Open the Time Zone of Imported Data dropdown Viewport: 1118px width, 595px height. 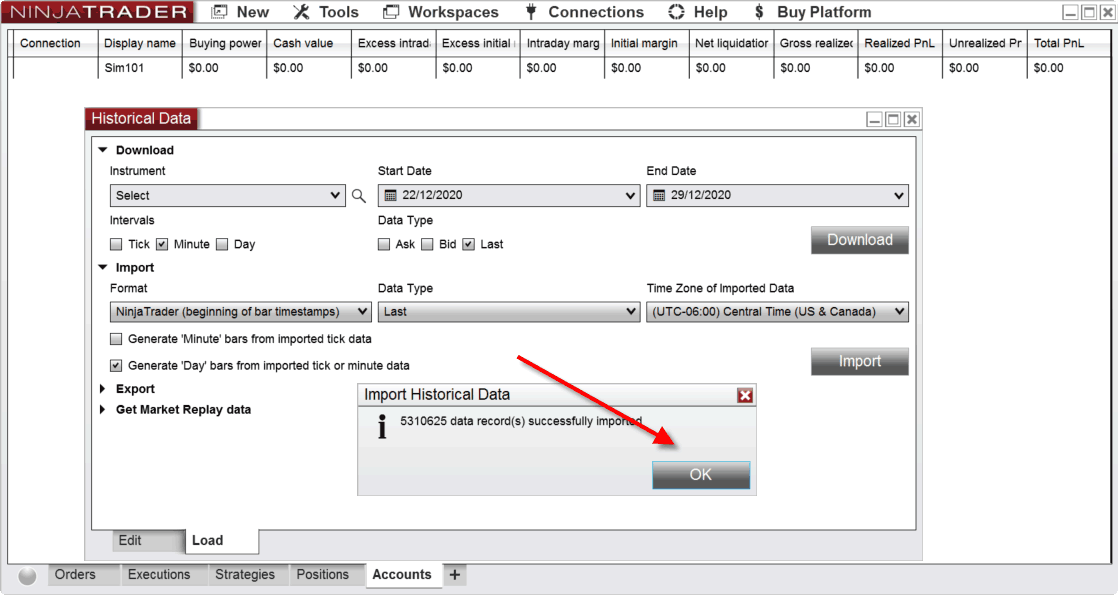tap(777, 312)
